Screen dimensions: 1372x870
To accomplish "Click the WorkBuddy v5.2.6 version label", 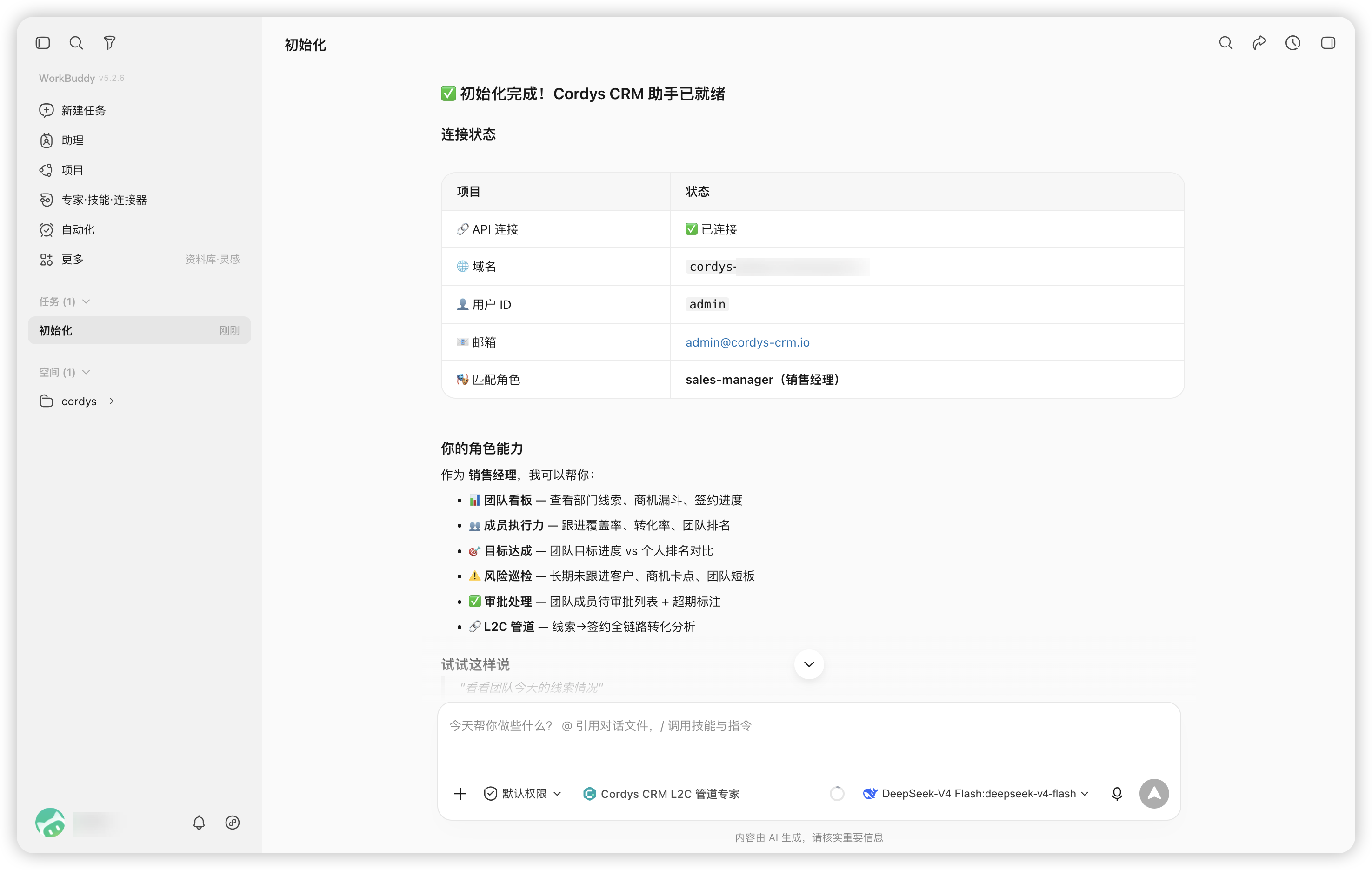I will click(81, 78).
